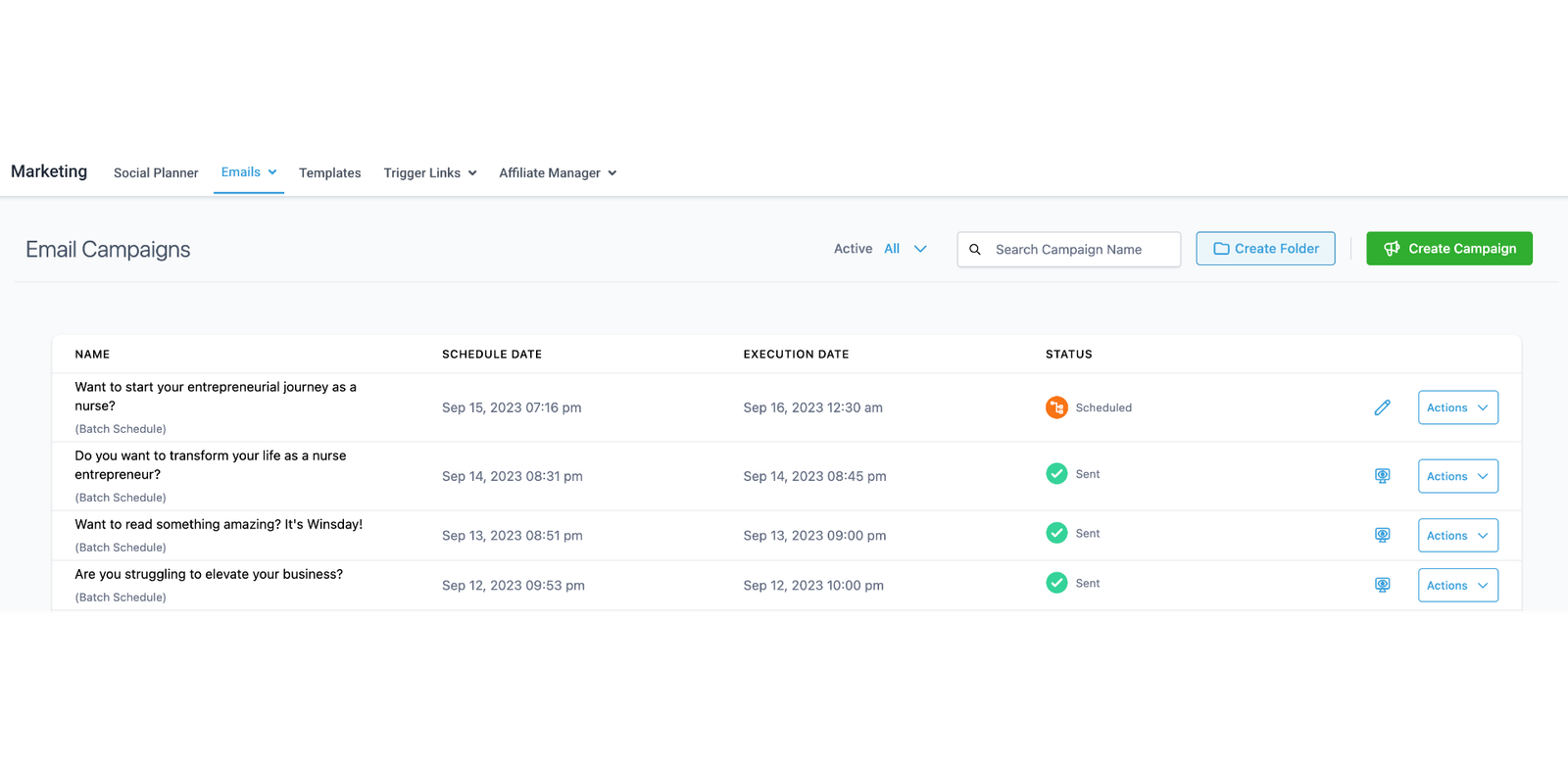Open Actions dropdown for the scheduled campaign
The height and width of the screenshot is (765, 1568).
tap(1457, 407)
